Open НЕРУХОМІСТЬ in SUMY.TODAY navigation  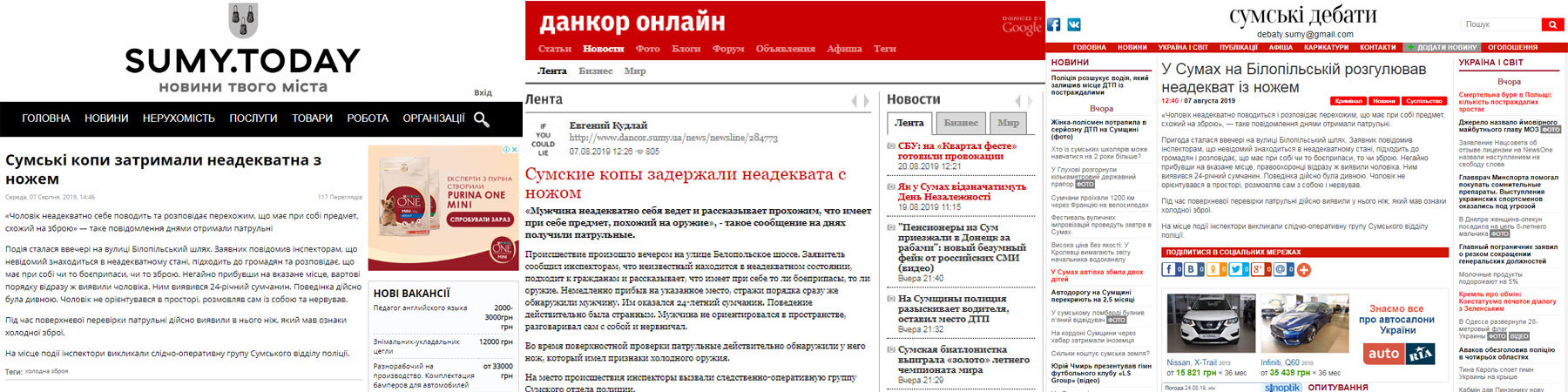tap(179, 118)
